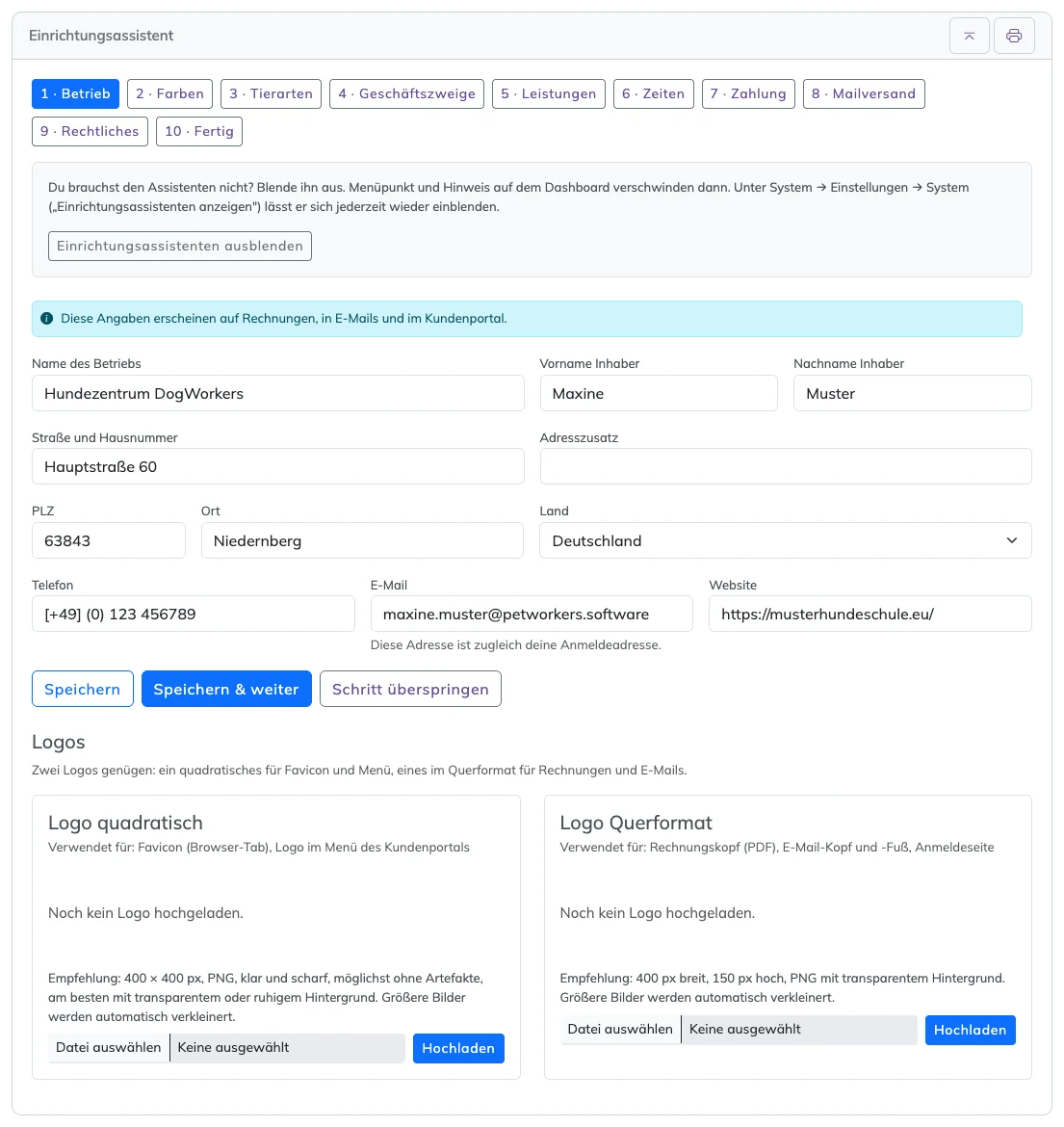Click the info icon in the blue notice
This screenshot has width=1064, height=1127.
(x=46, y=319)
